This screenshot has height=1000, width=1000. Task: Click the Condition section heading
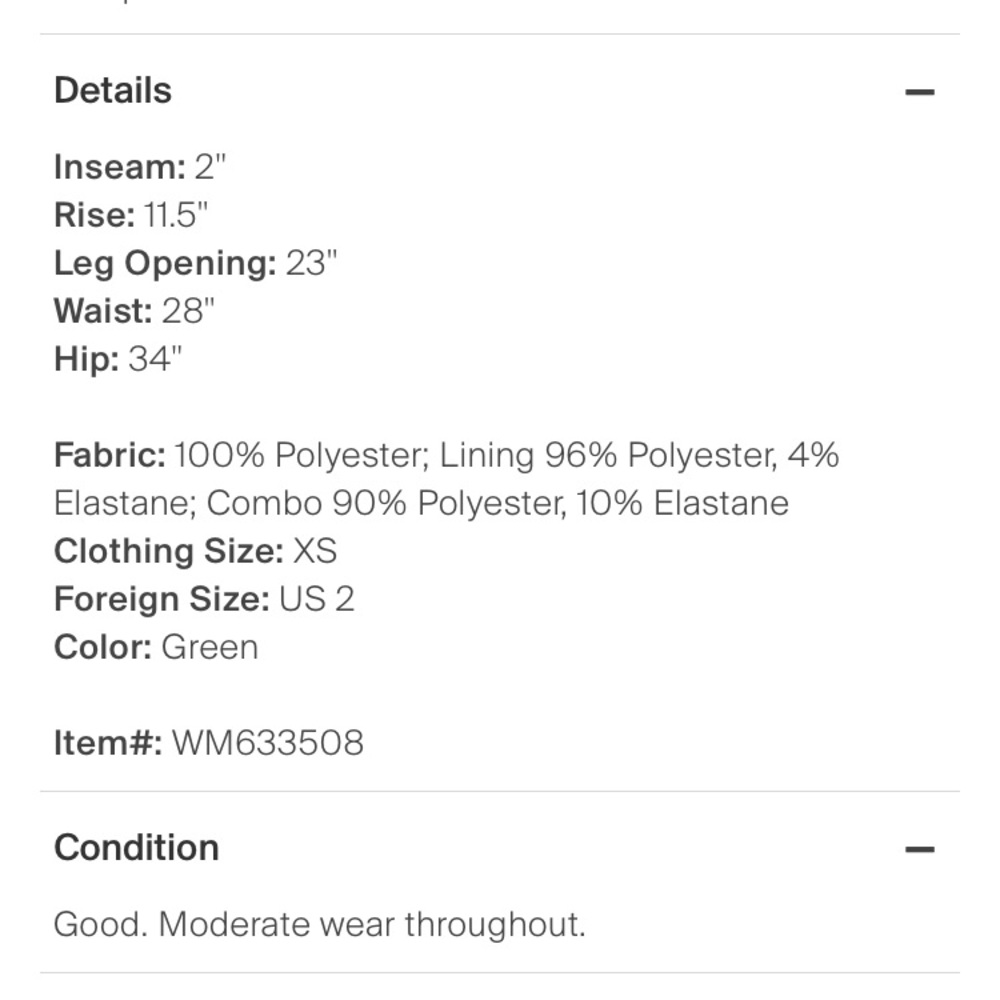coord(136,848)
